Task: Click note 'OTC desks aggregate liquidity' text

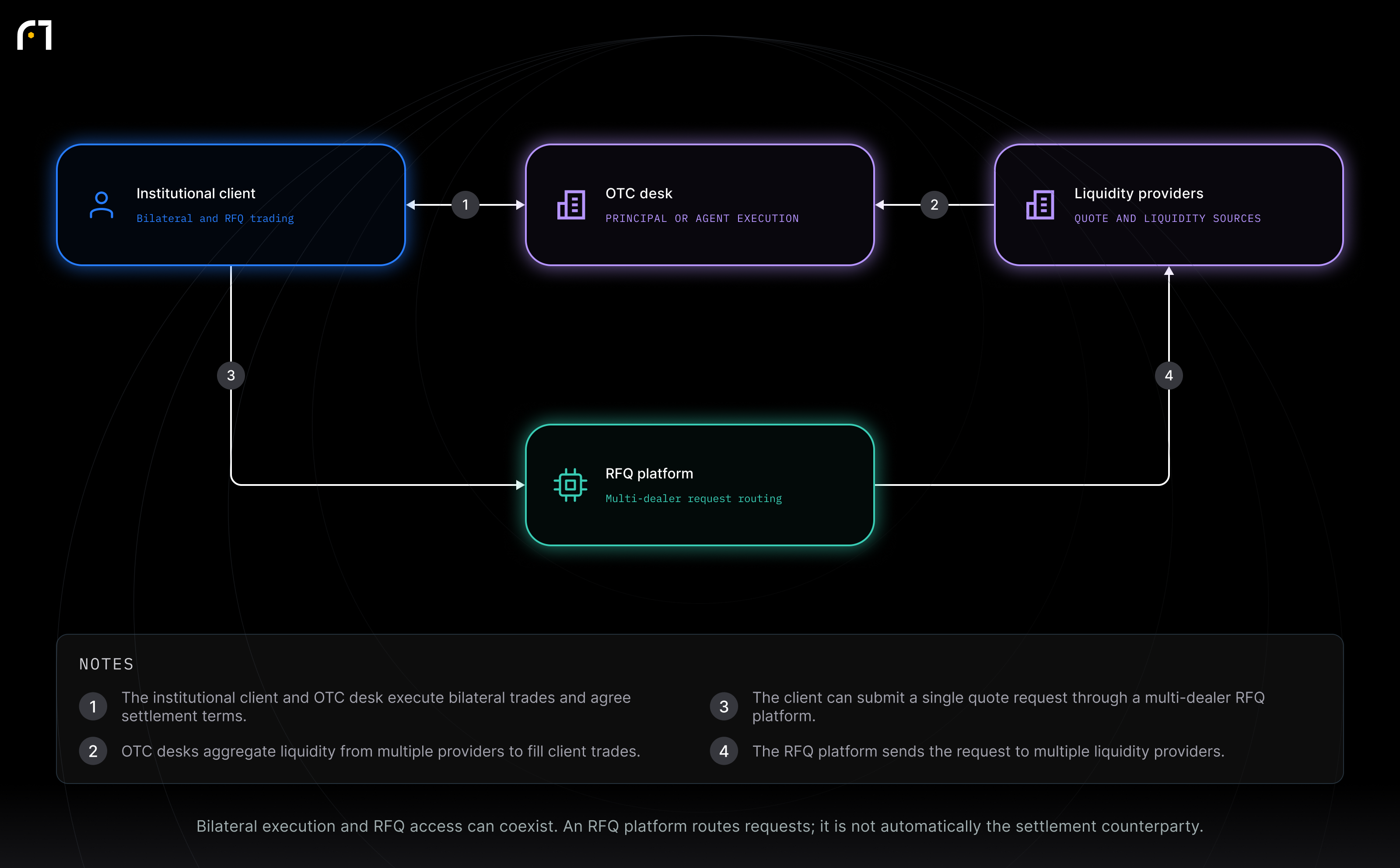Action: click(381, 752)
